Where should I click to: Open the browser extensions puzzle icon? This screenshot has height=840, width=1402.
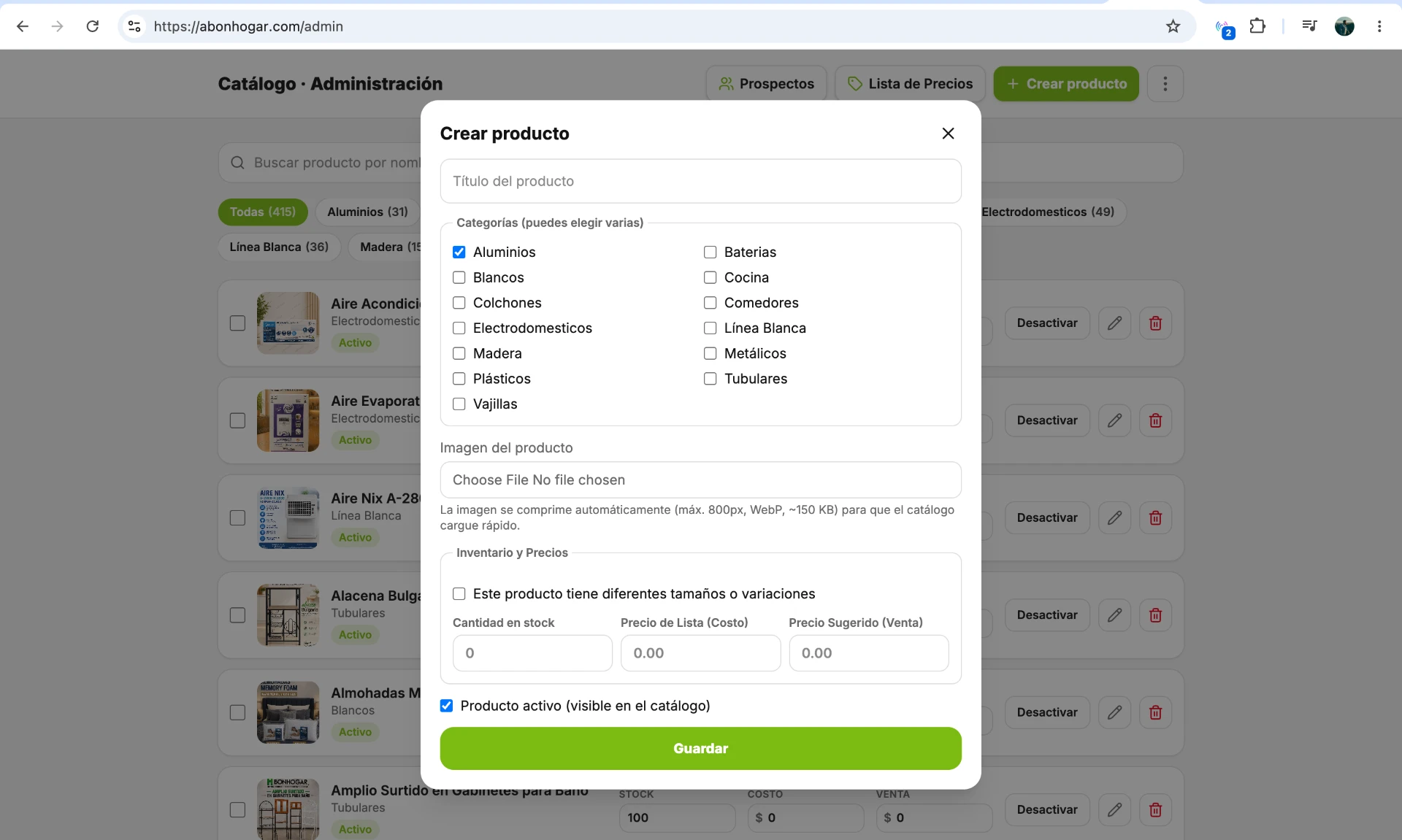[1257, 26]
